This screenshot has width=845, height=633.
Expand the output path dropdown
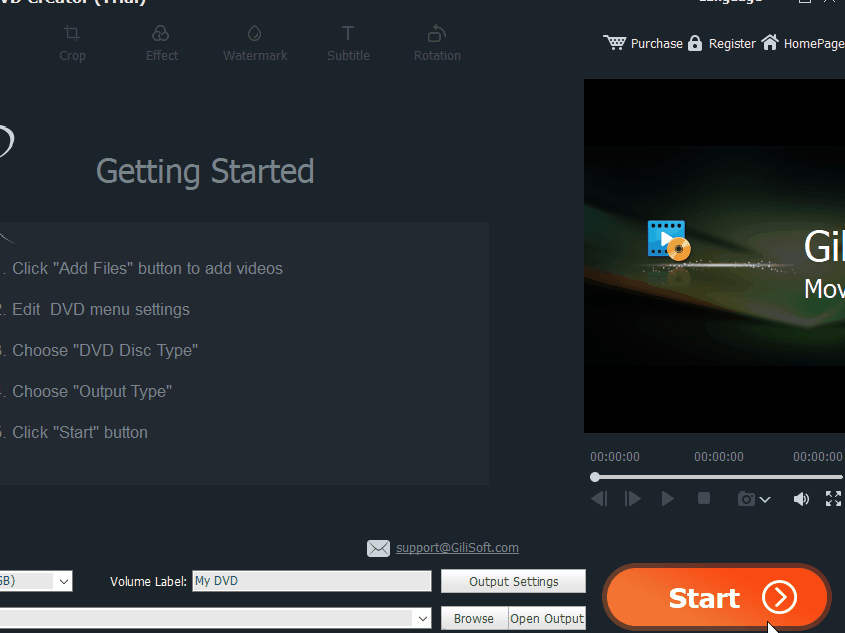pyautogui.click(x=423, y=618)
